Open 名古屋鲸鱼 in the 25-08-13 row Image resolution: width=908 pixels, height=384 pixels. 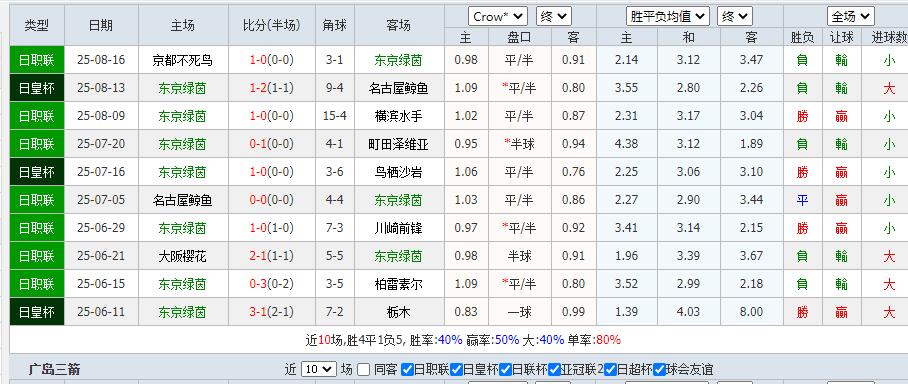398,88
